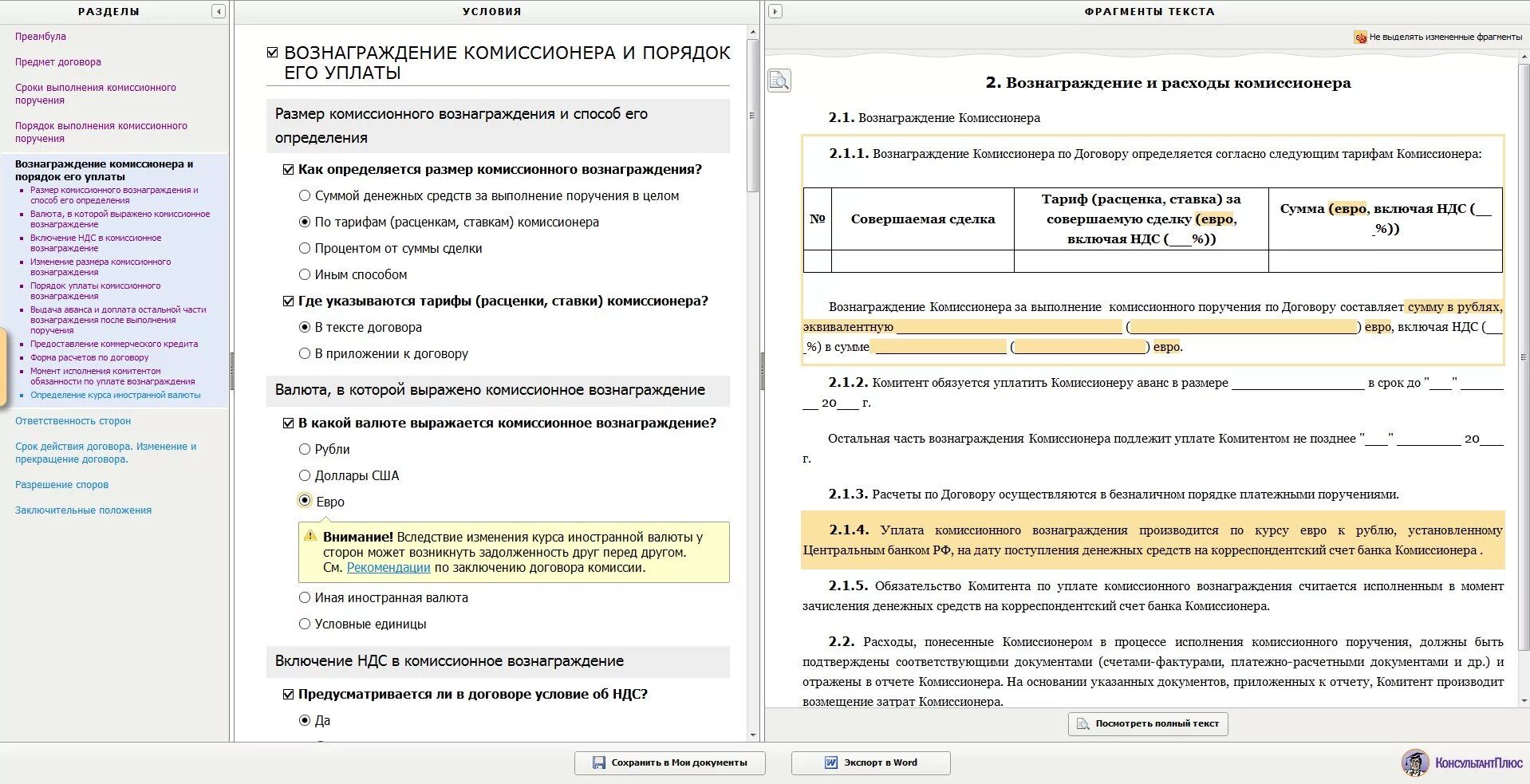Toggle checkbox В какой валюте выражается вознаграждение
The image size is (1530, 784).
(289, 423)
